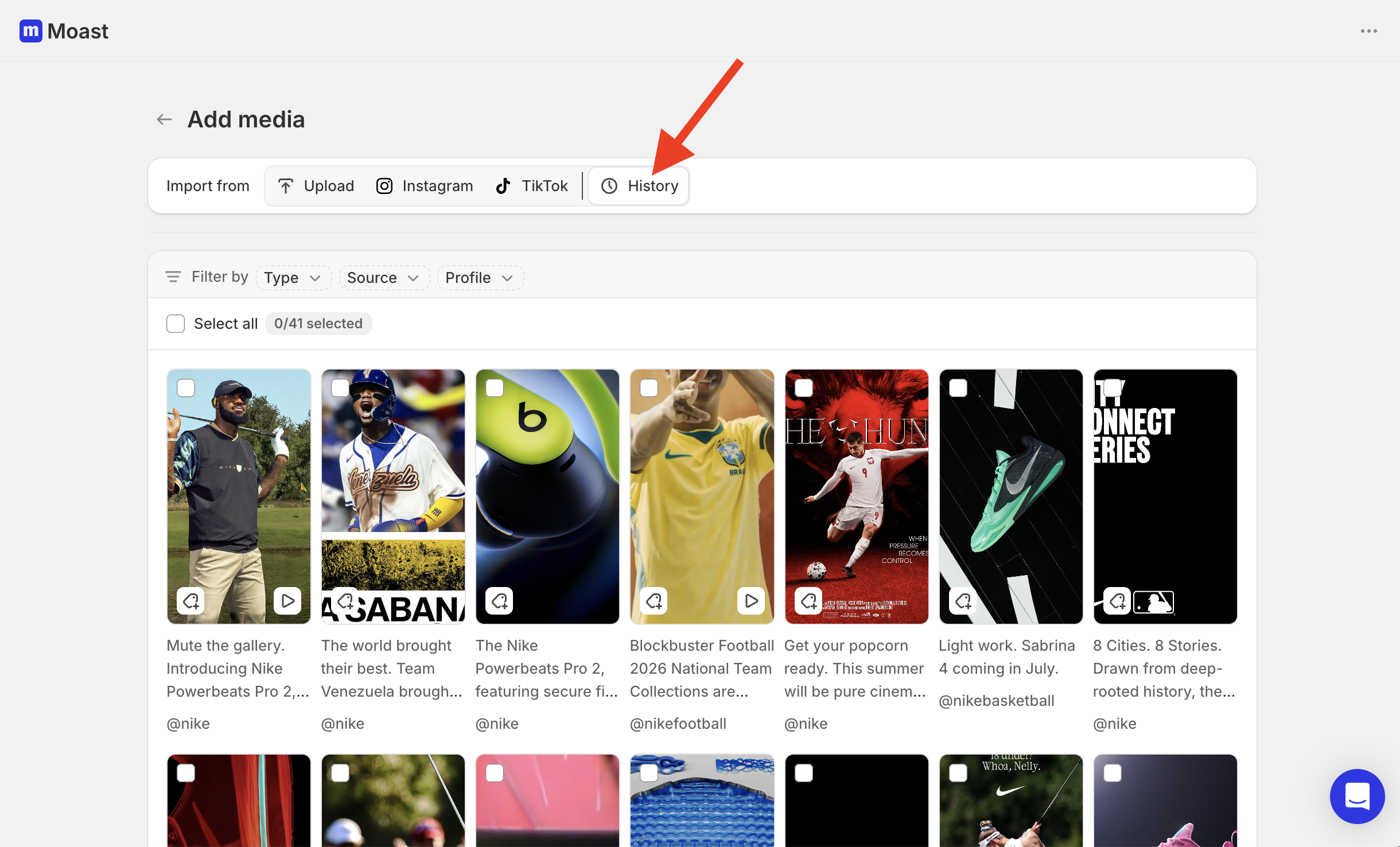1400x847 pixels.
Task: Open the three-dot more options menu
Action: [1368, 31]
